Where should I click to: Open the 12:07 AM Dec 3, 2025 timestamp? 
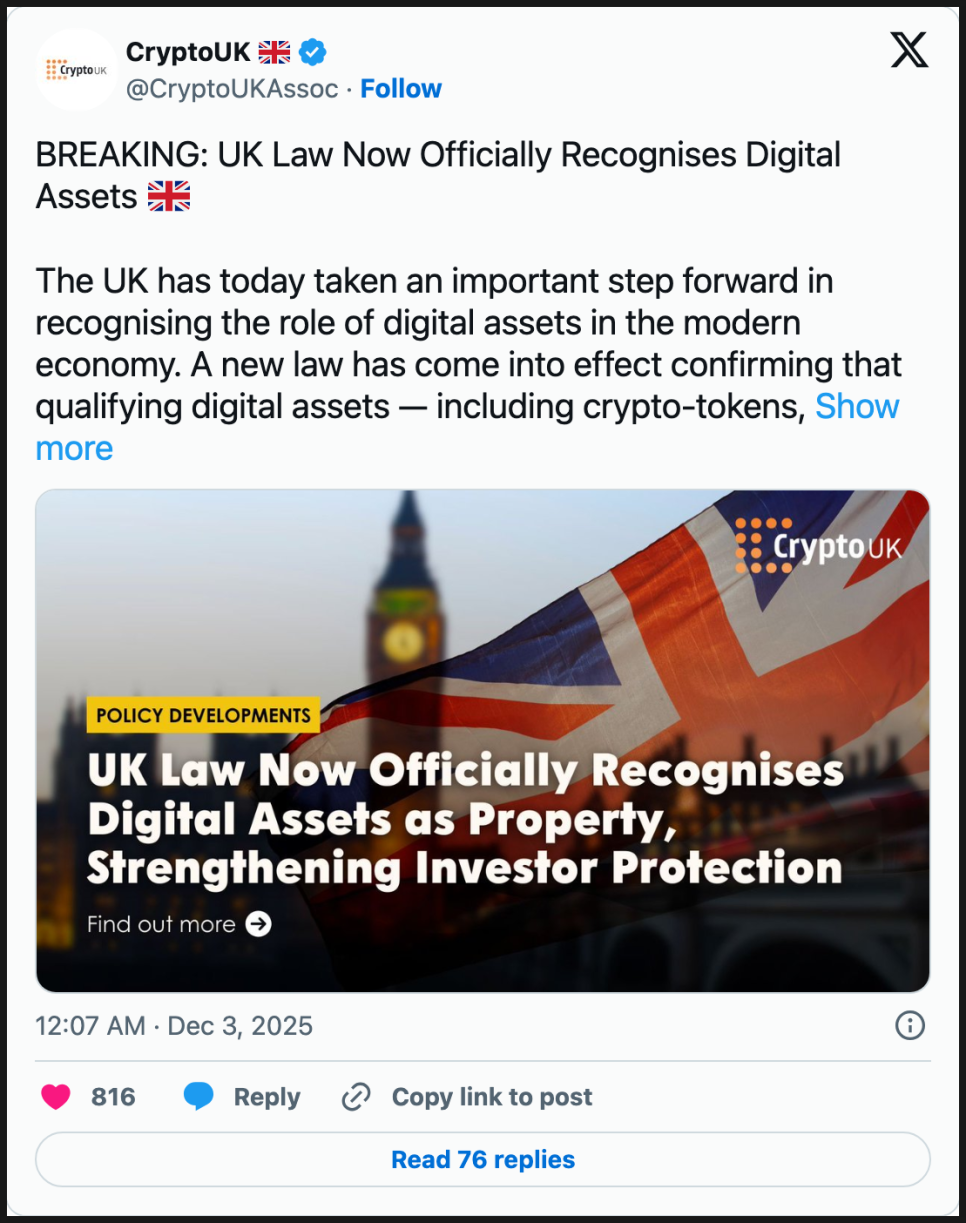click(x=174, y=1026)
